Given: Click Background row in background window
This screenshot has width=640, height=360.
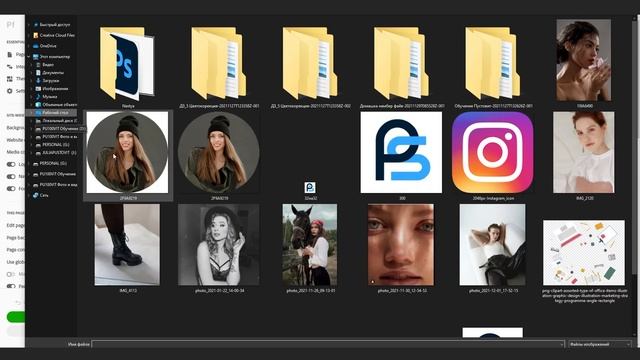Looking at the screenshot, I should click(x=15, y=128).
